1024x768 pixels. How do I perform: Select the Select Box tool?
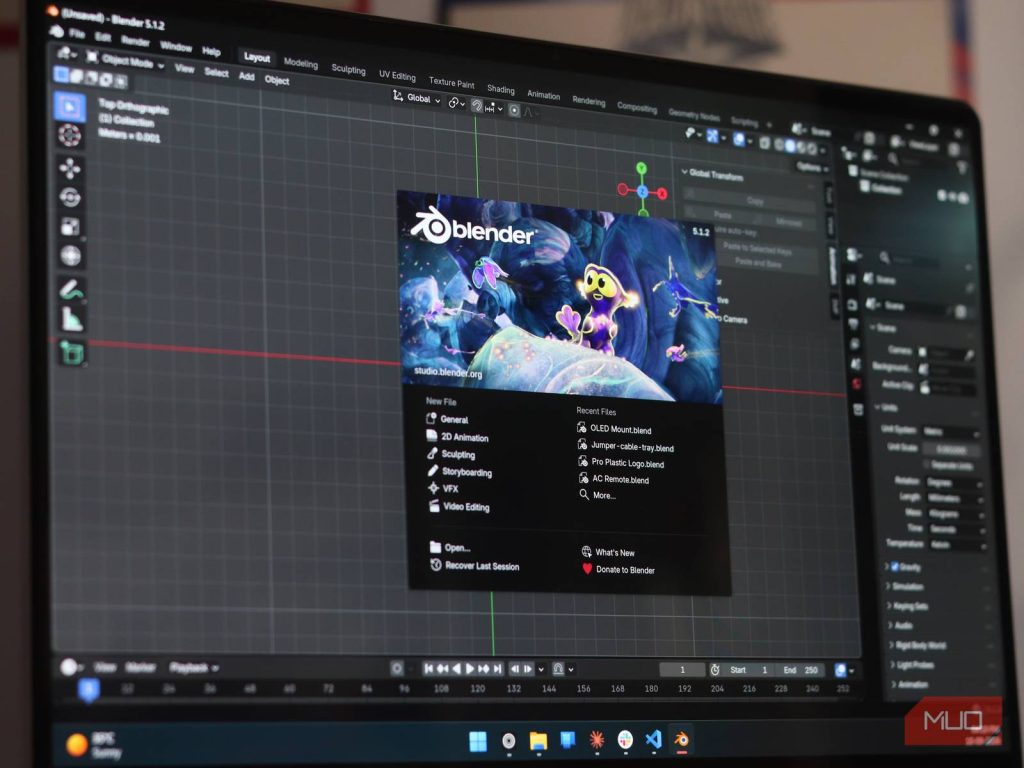(70, 108)
